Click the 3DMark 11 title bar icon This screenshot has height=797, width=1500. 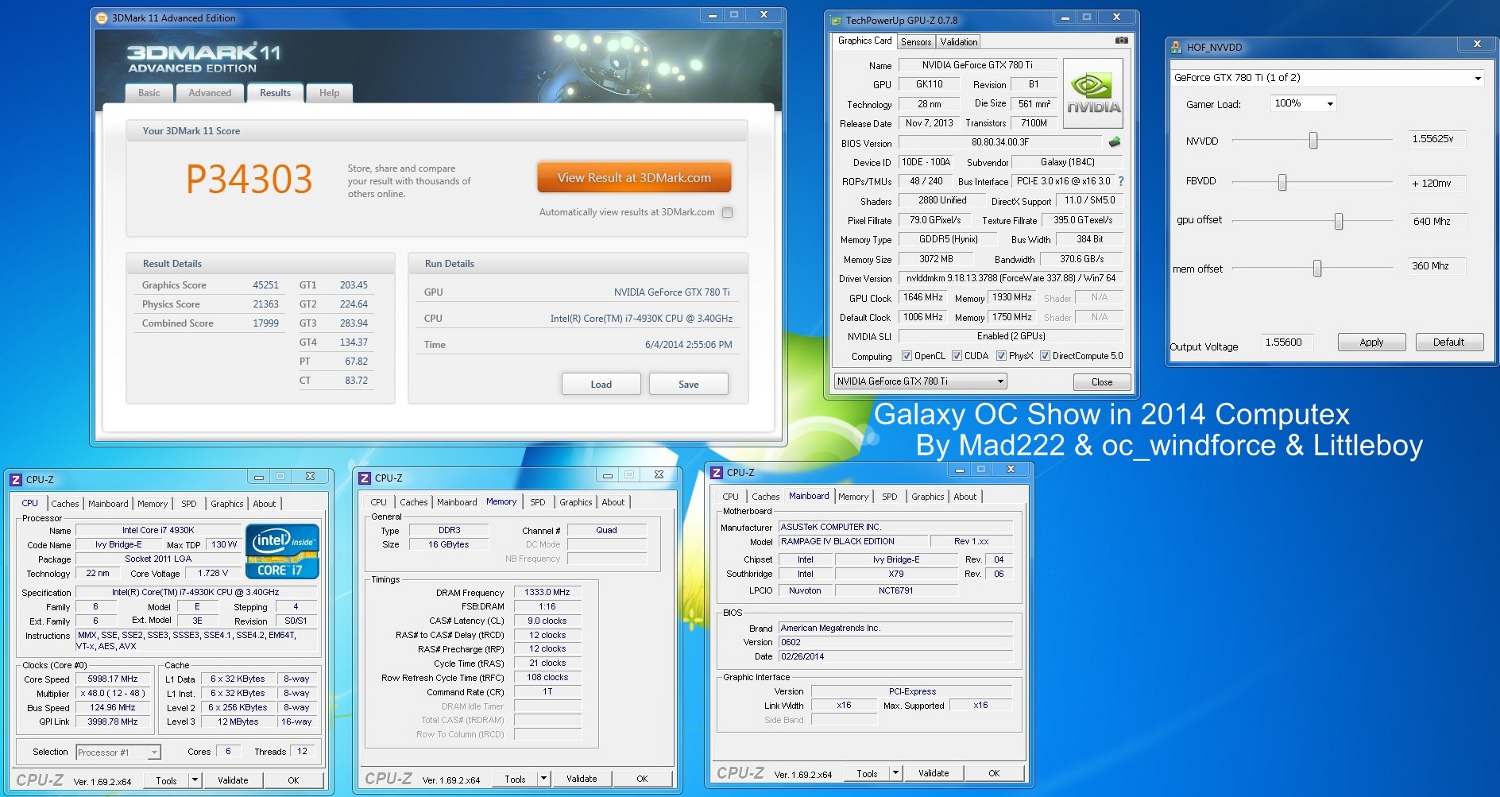(x=104, y=17)
